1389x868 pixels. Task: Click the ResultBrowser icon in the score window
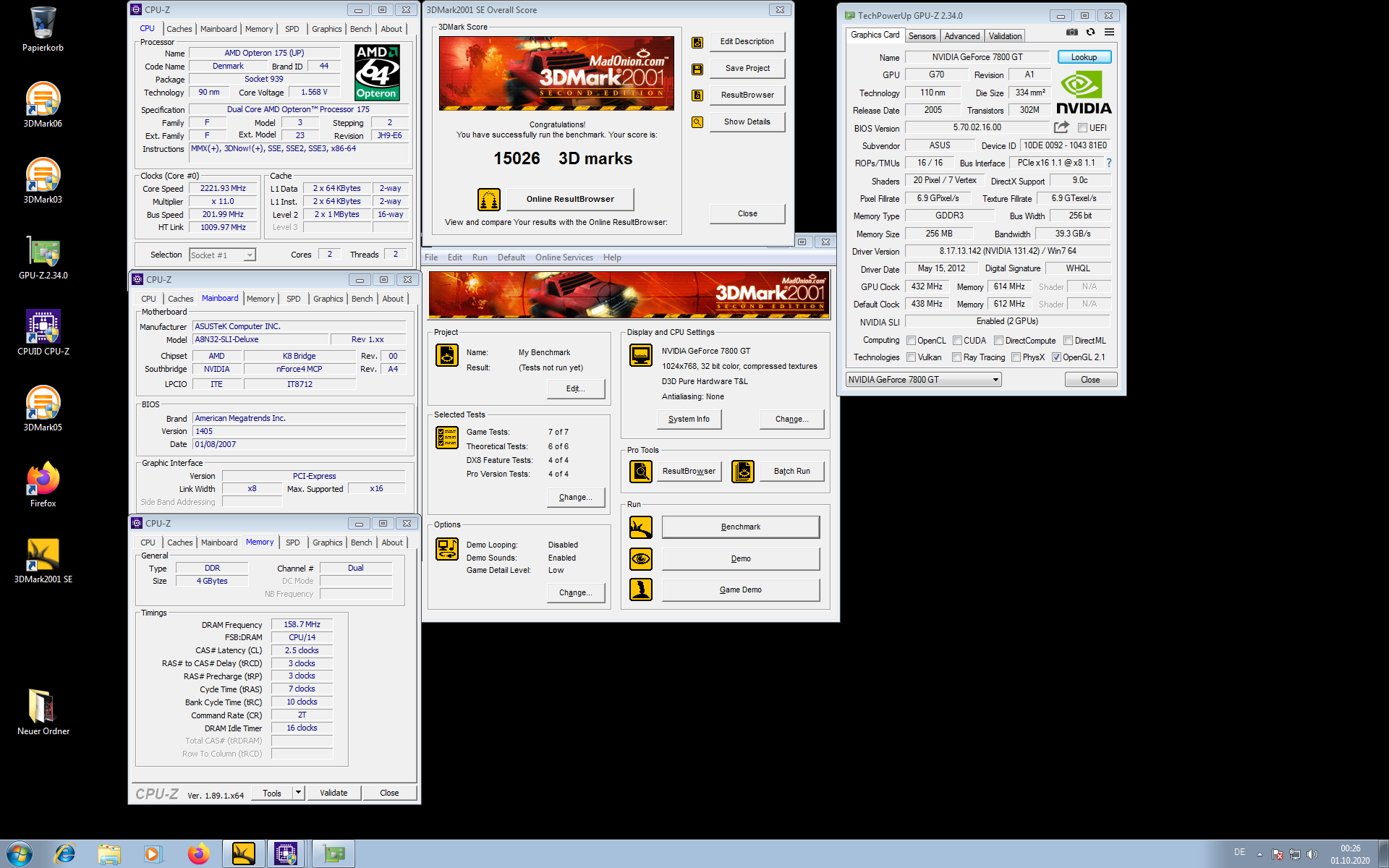pyautogui.click(x=697, y=95)
